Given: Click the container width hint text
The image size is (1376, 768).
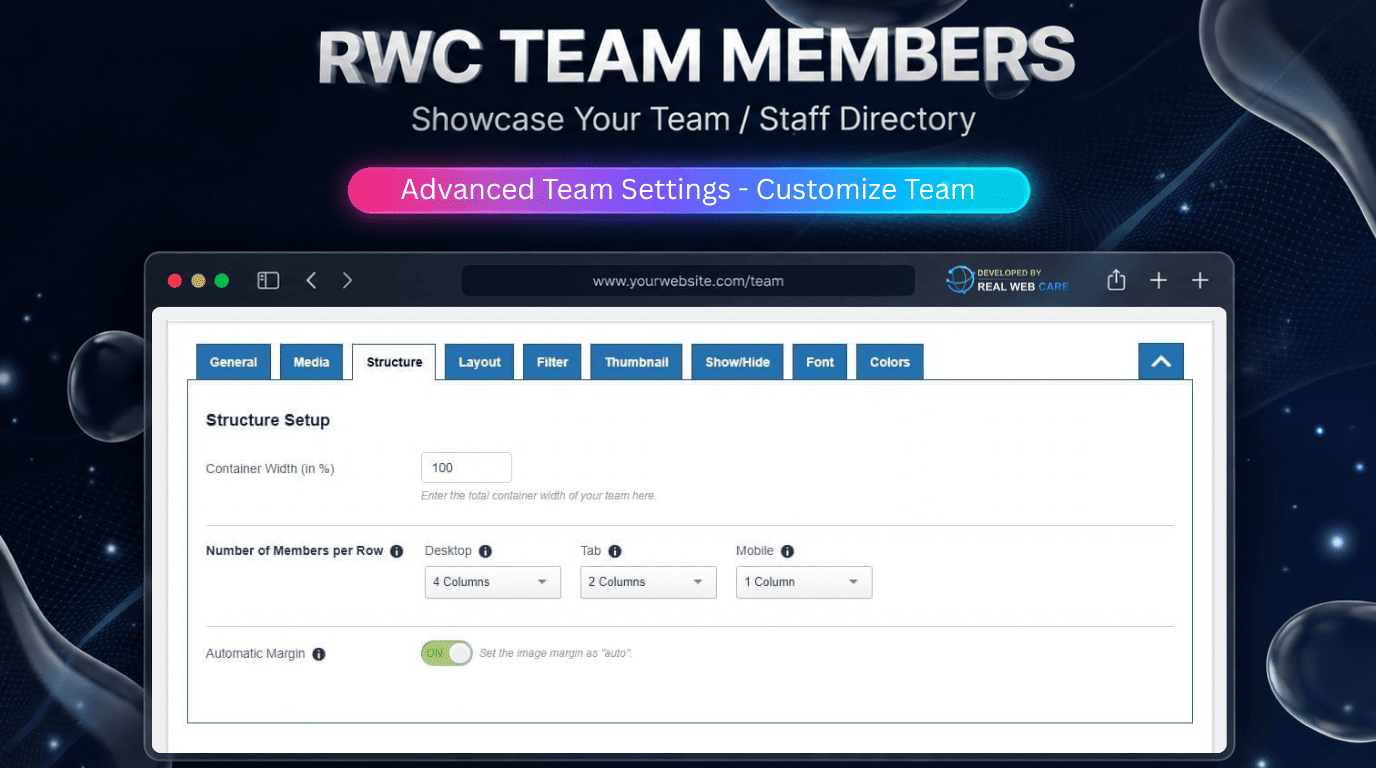Looking at the screenshot, I should (x=539, y=496).
